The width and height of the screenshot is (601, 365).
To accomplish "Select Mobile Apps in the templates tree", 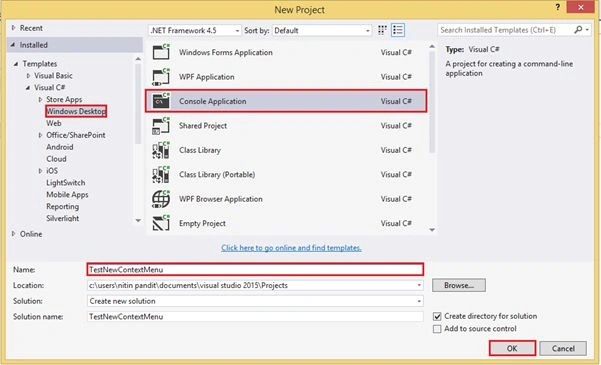I will tap(67, 194).
